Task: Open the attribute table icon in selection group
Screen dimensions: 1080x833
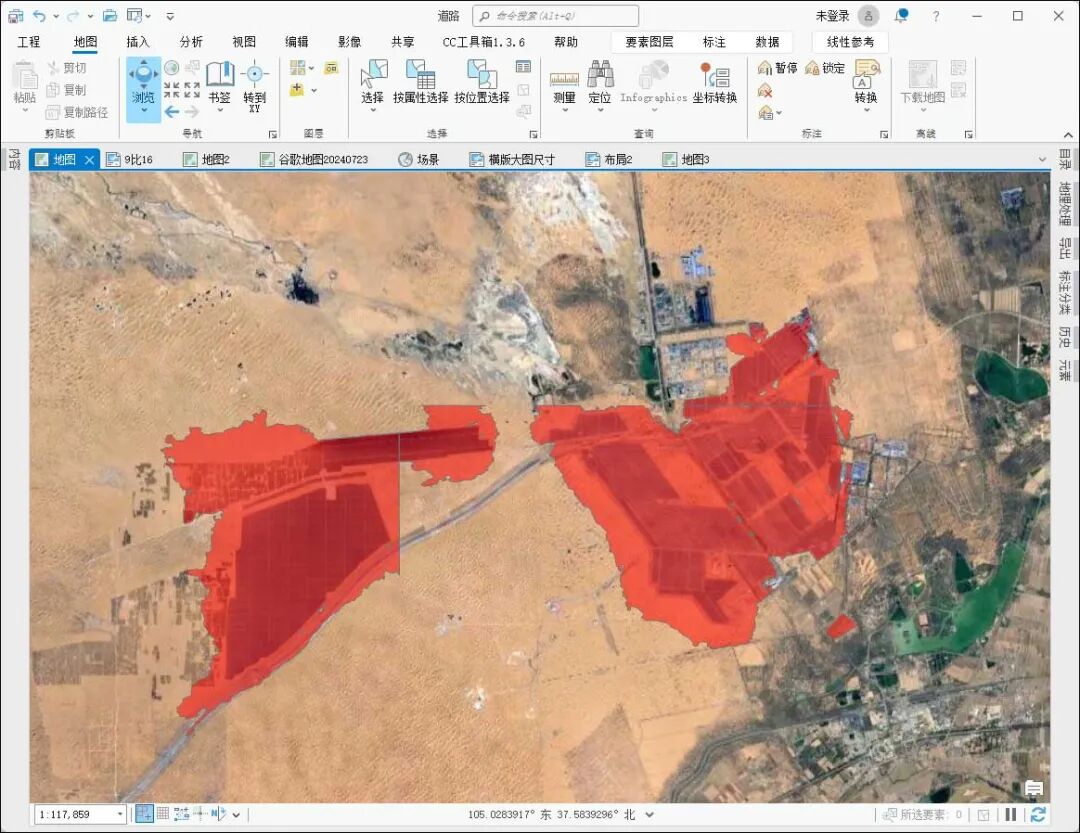Action: [523, 67]
